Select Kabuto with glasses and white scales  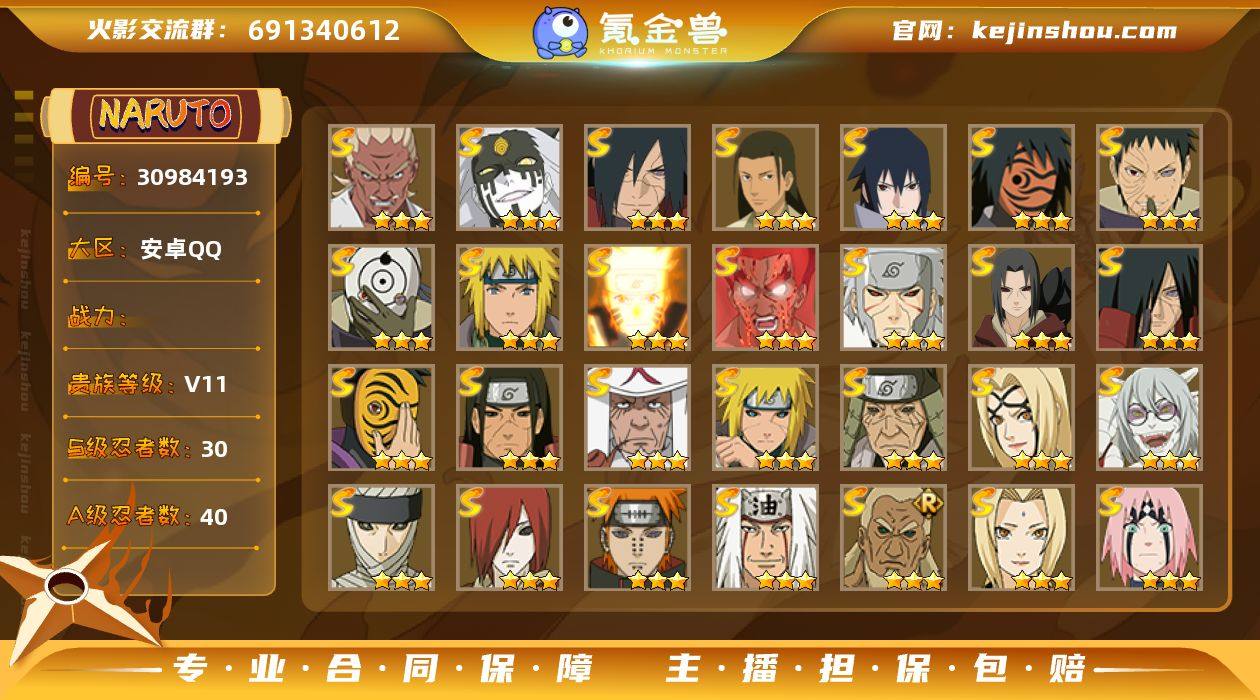coord(1149,418)
